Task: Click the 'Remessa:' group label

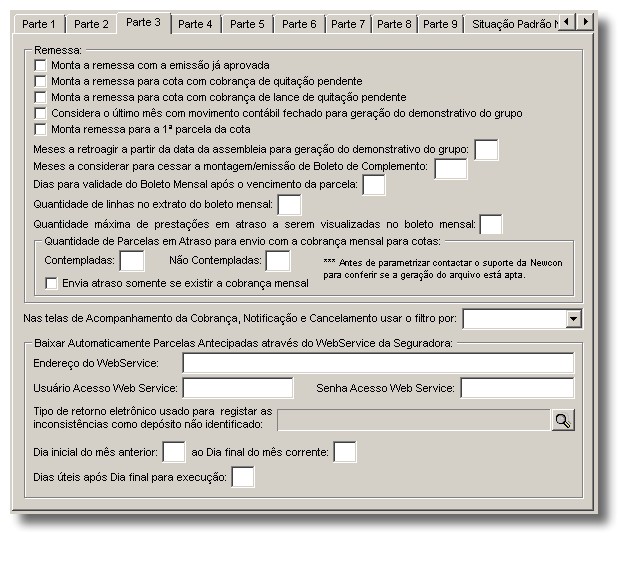Action: (58, 50)
